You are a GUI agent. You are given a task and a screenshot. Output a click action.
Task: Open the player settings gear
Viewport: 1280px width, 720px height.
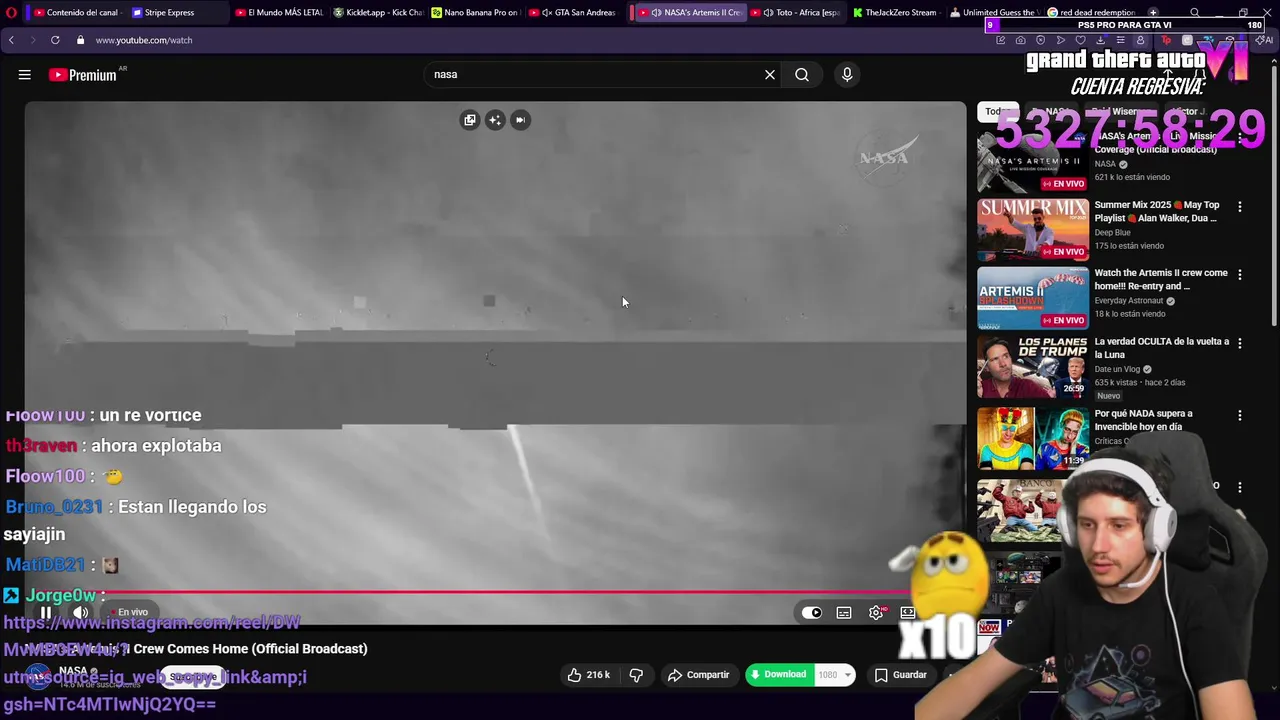(x=876, y=612)
